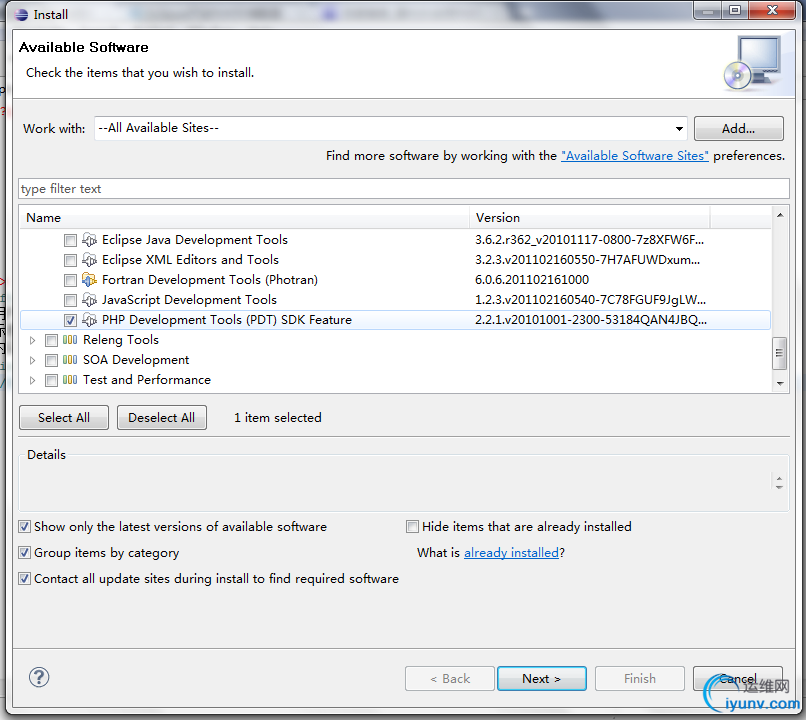Viewport: 806px width, 720px height.
Task: Focus the type filter text field
Action: pyautogui.click(x=404, y=189)
